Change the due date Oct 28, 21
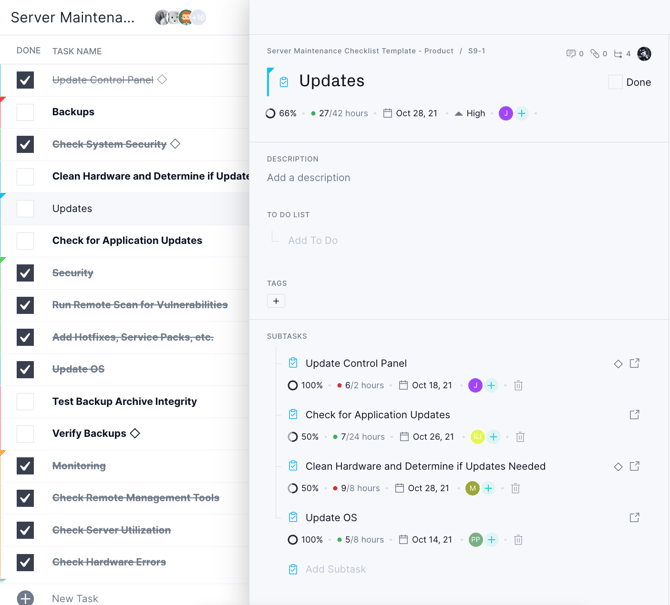Image resolution: width=670 pixels, height=605 pixels. coord(417,113)
